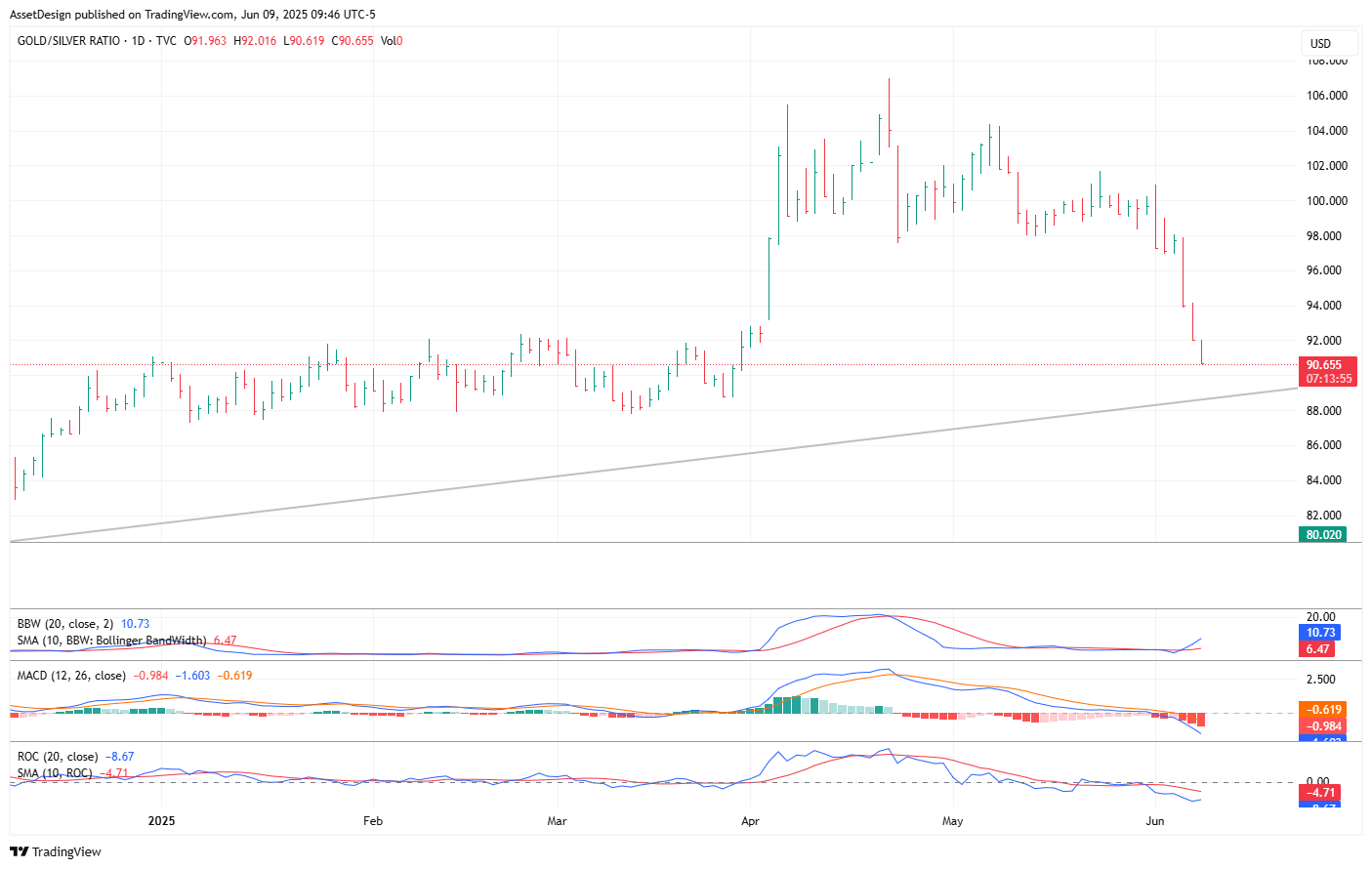Click the Apr time axis label
The image size is (1372, 869).
tap(750, 821)
